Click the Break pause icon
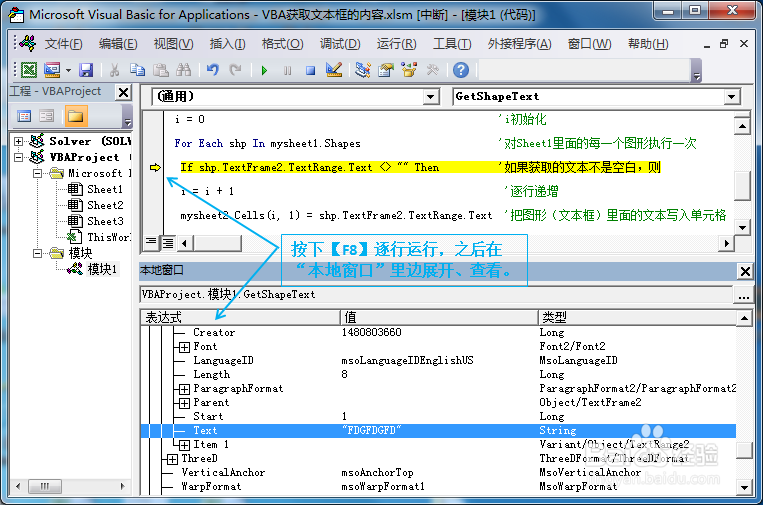The height and width of the screenshot is (505, 763). [288, 71]
